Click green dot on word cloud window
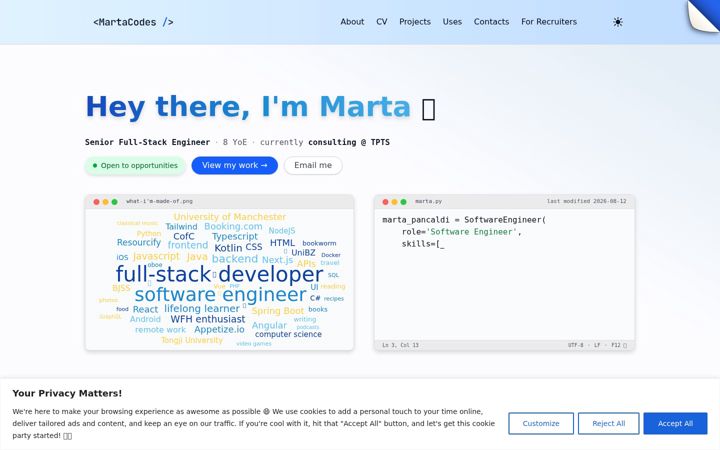 coord(115,202)
